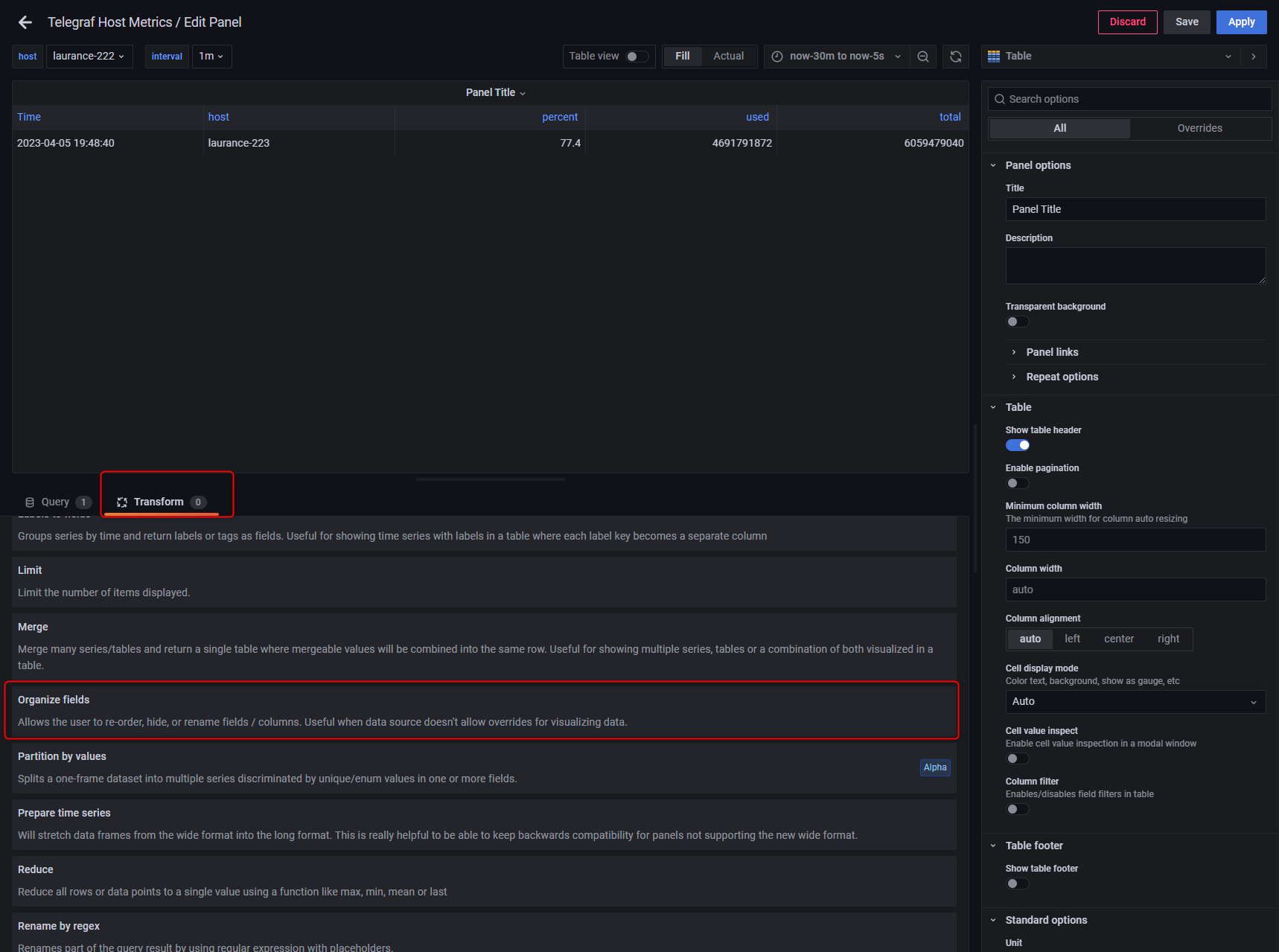Add Merge transformation
This screenshot has width=1279, height=952.
[484, 646]
